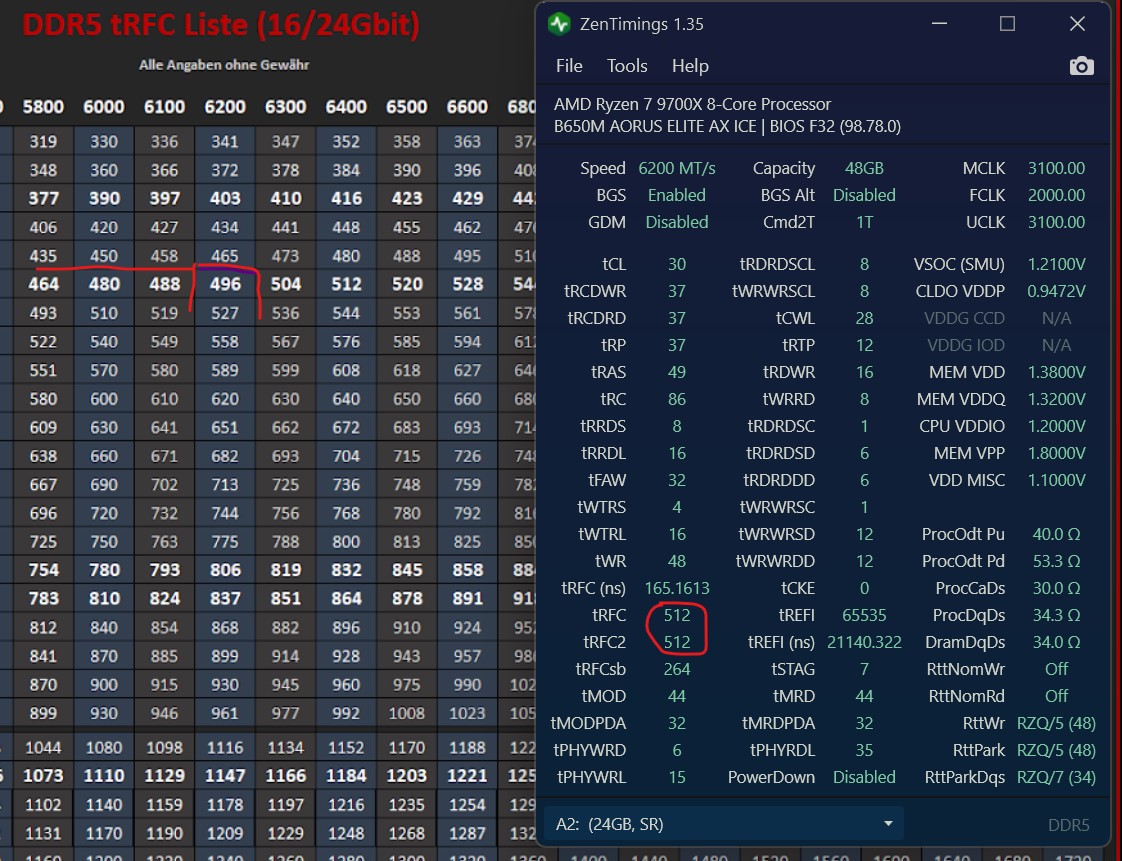Click the 6200 column header in tRFC table
The height and width of the screenshot is (861, 1122).
coord(225,107)
